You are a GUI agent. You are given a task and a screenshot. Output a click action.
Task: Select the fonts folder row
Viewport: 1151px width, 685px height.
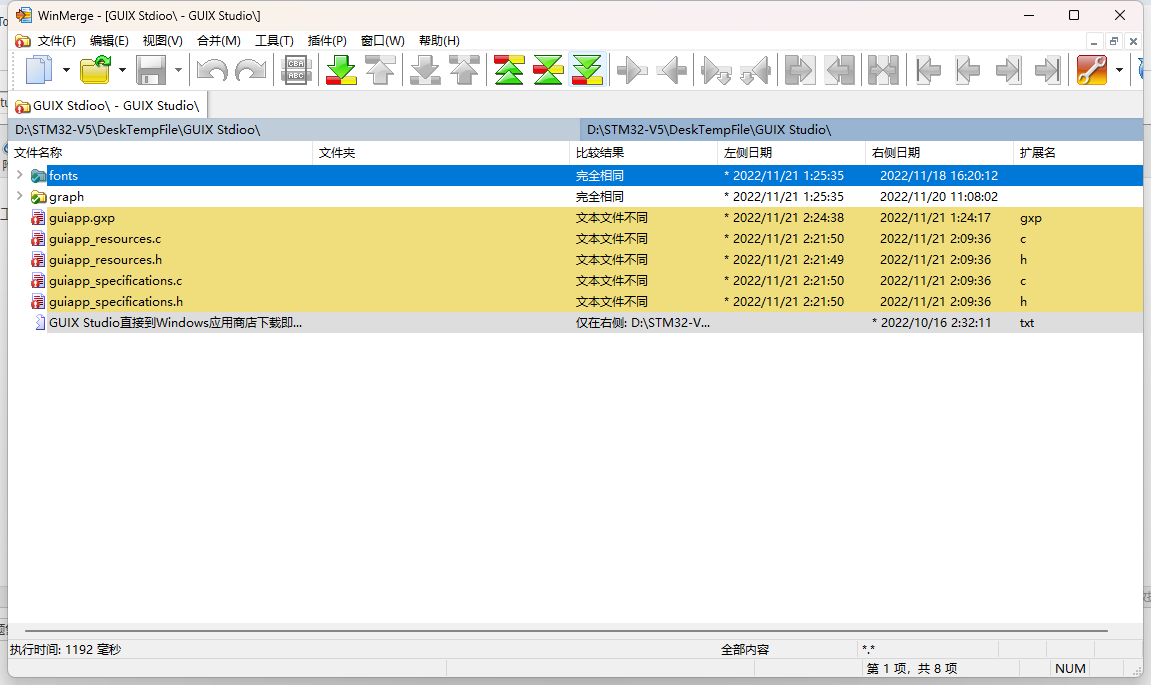pos(576,175)
